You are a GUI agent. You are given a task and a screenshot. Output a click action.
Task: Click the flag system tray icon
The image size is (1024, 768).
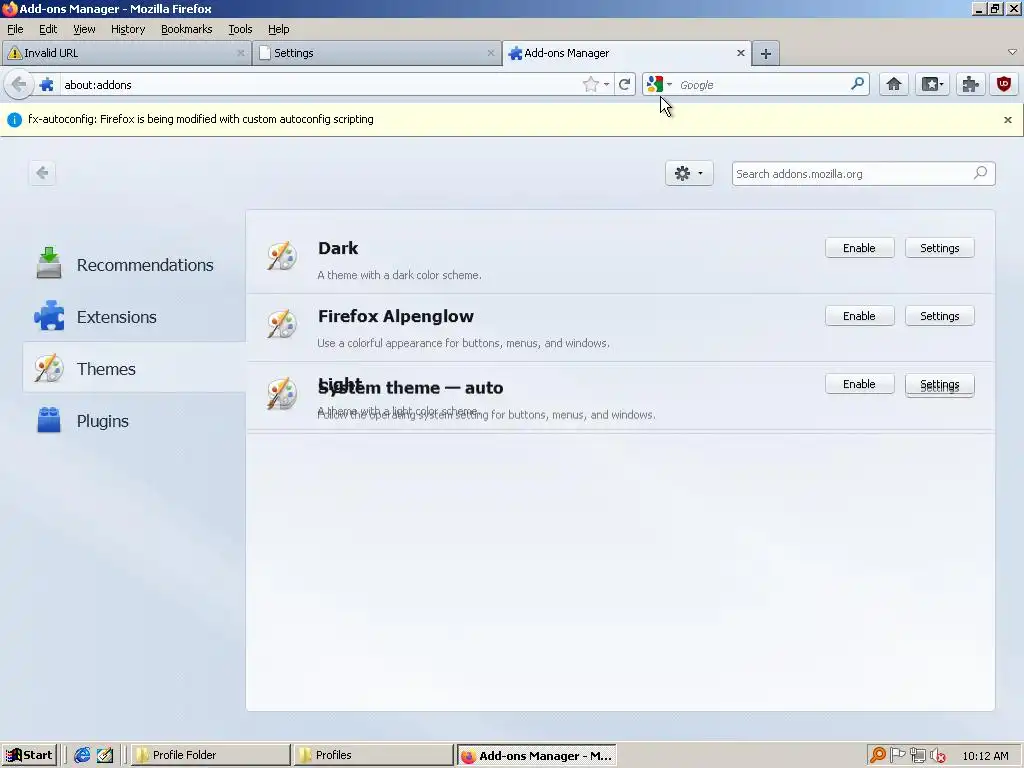coord(898,756)
